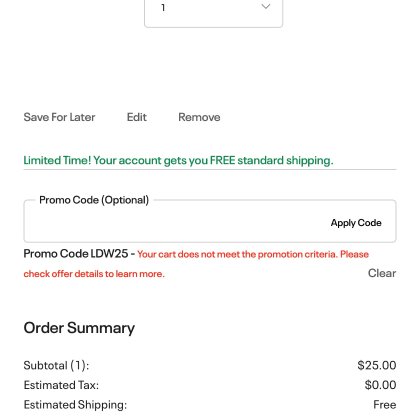Click the Promo Code (Optional) field label
The image size is (420, 420).
tap(94, 200)
